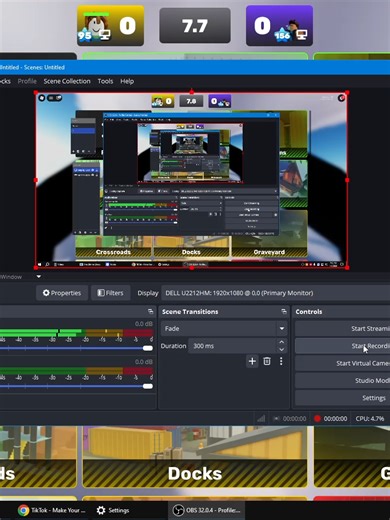This screenshot has width=390, height=520.
Task: Open the Settings app from taskbar
Action: point(113,510)
